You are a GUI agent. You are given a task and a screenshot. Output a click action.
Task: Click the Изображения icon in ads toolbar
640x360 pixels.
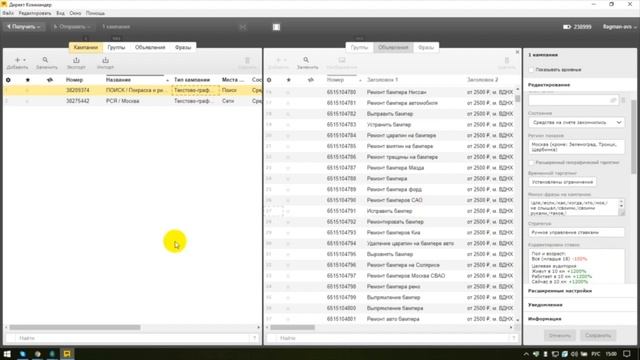(342, 60)
